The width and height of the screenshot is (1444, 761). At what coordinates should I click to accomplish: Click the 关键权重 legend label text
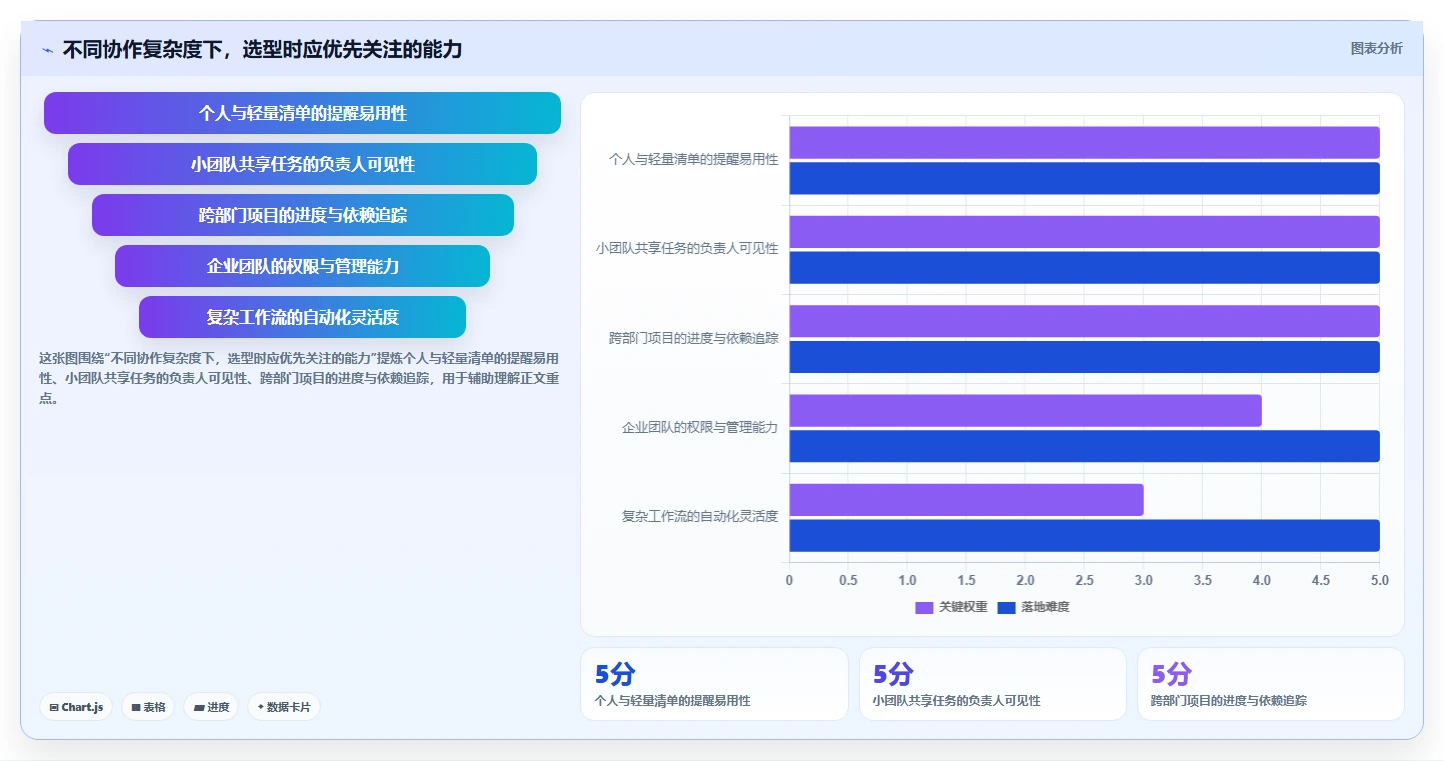[963, 607]
